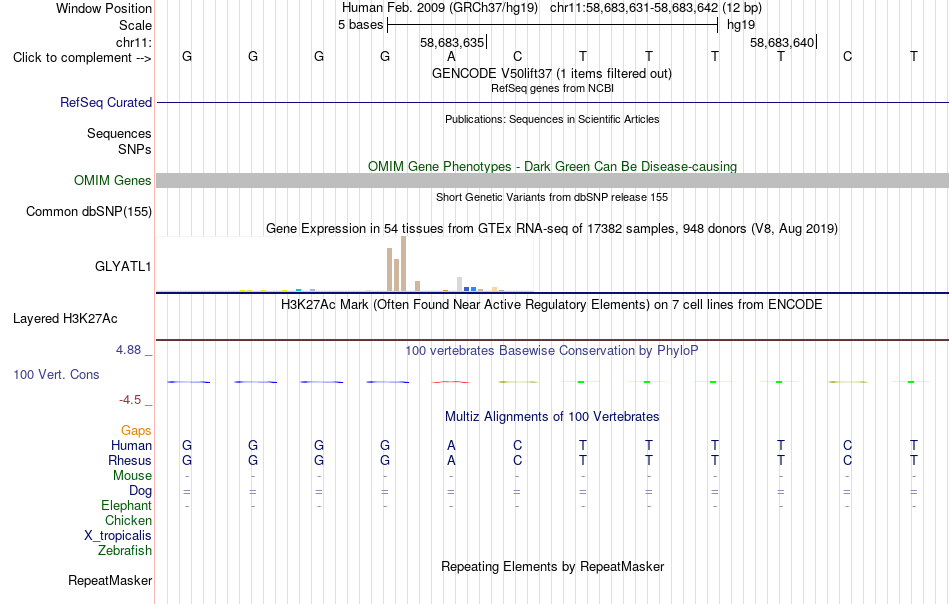
Task: Click the Multiz Alignments of 100 Vertebrates title
Action: [x=552, y=417]
